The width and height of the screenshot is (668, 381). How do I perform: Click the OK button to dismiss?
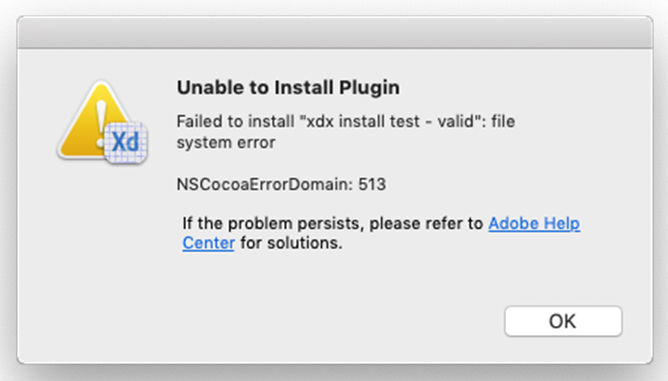pyautogui.click(x=563, y=321)
